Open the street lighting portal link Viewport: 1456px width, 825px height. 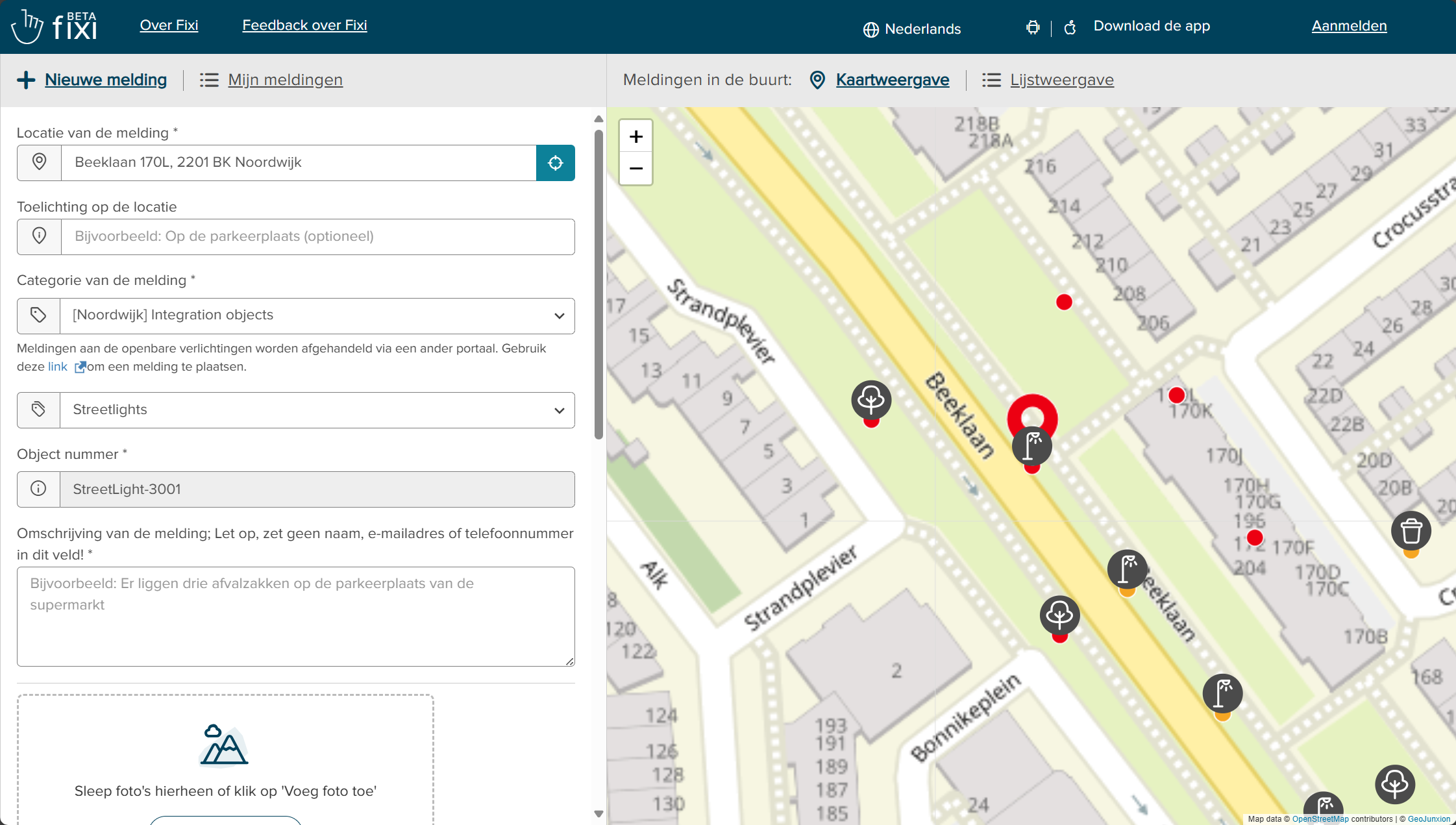[x=58, y=367]
